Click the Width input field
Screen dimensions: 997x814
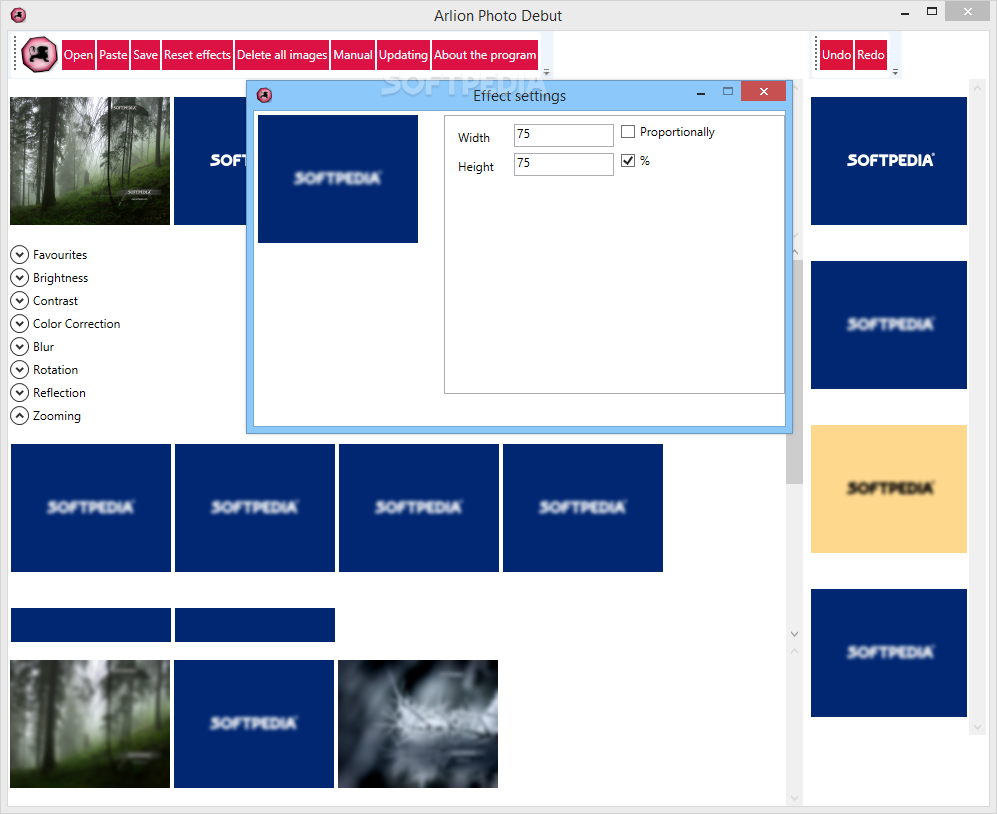(563, 135)
